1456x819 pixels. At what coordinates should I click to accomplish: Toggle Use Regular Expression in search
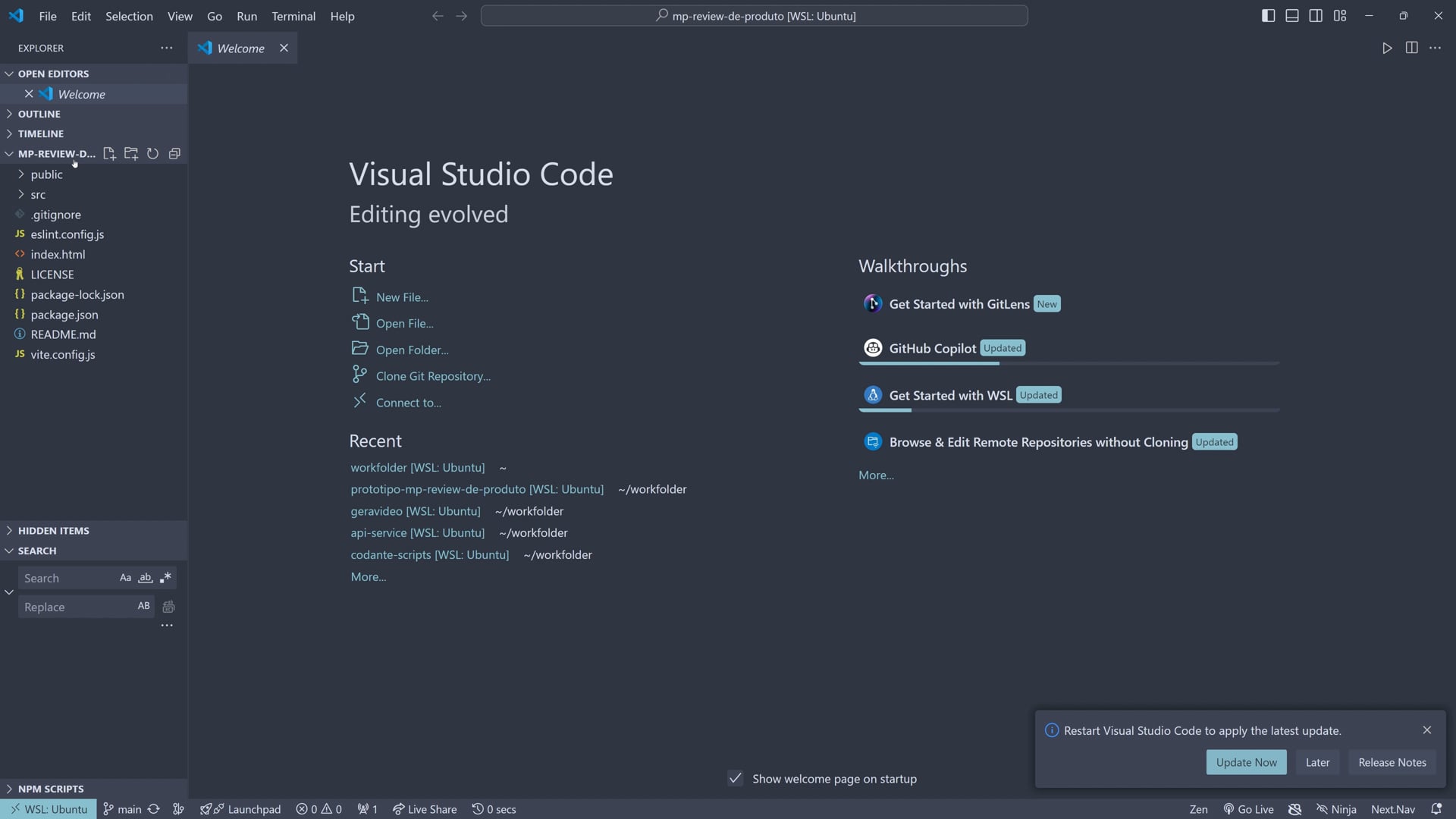tap(165, 578)
